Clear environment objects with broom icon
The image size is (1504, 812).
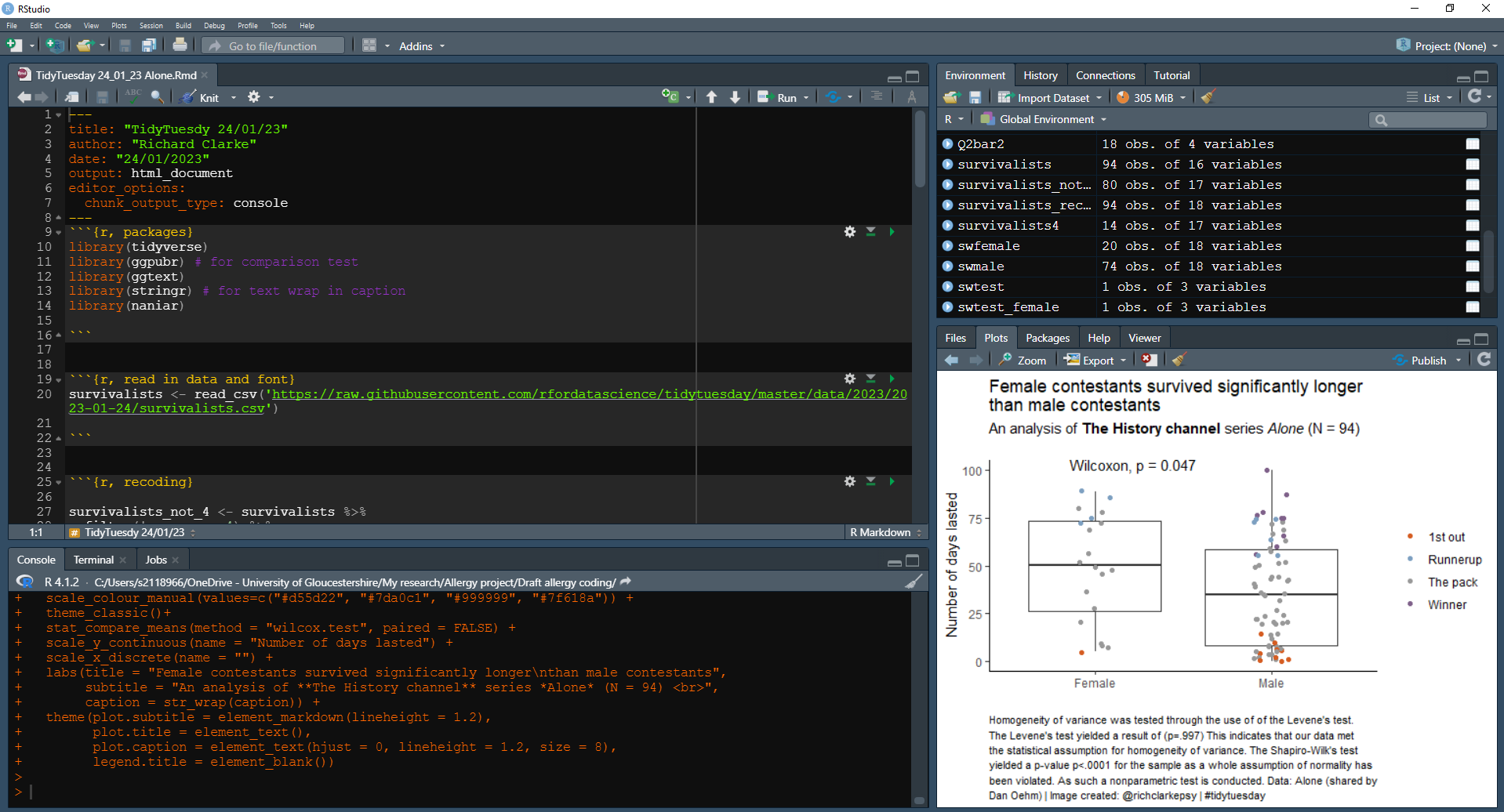[x=1208, y=97]
